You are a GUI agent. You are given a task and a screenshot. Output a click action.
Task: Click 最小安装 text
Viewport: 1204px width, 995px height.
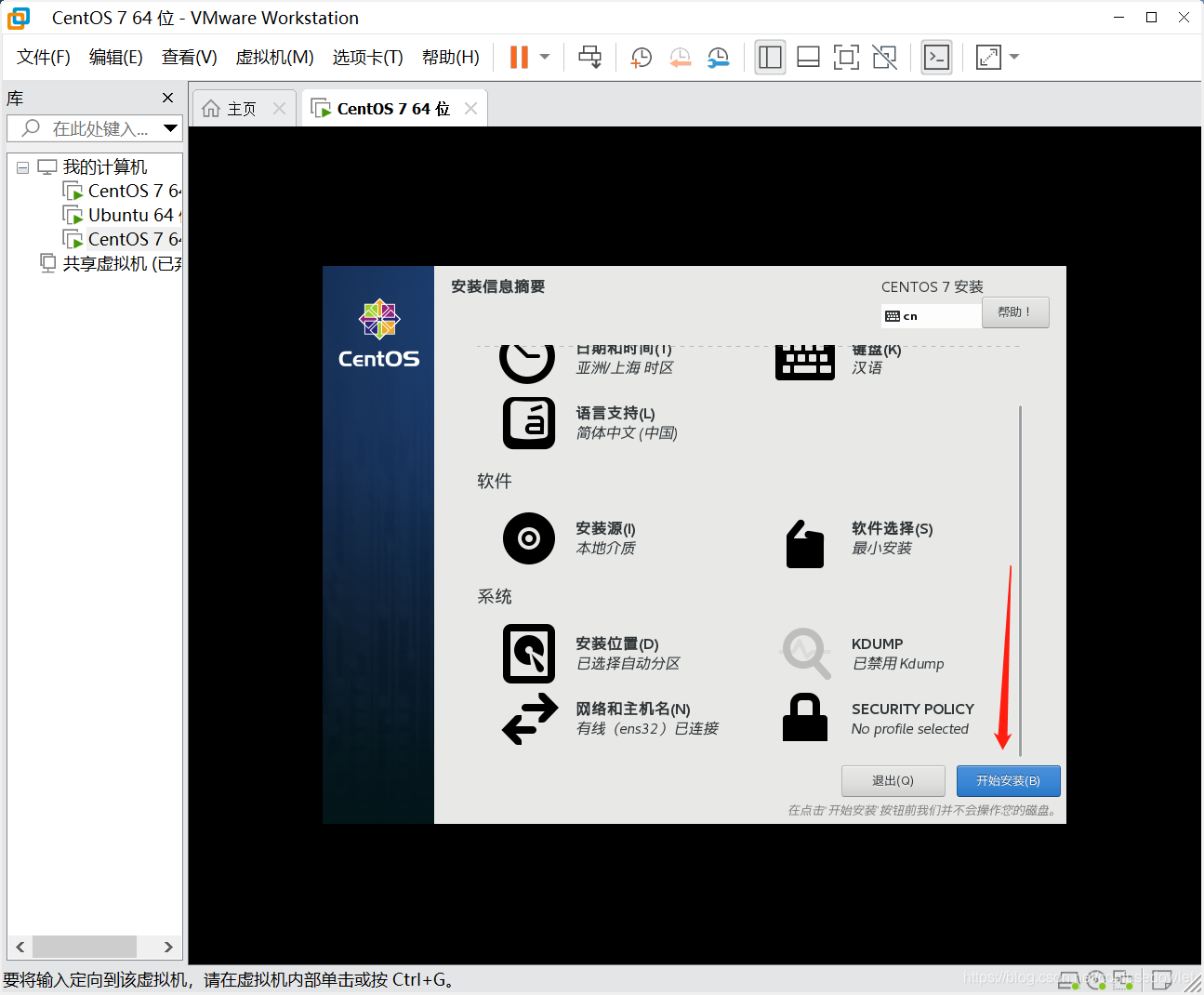881,549
